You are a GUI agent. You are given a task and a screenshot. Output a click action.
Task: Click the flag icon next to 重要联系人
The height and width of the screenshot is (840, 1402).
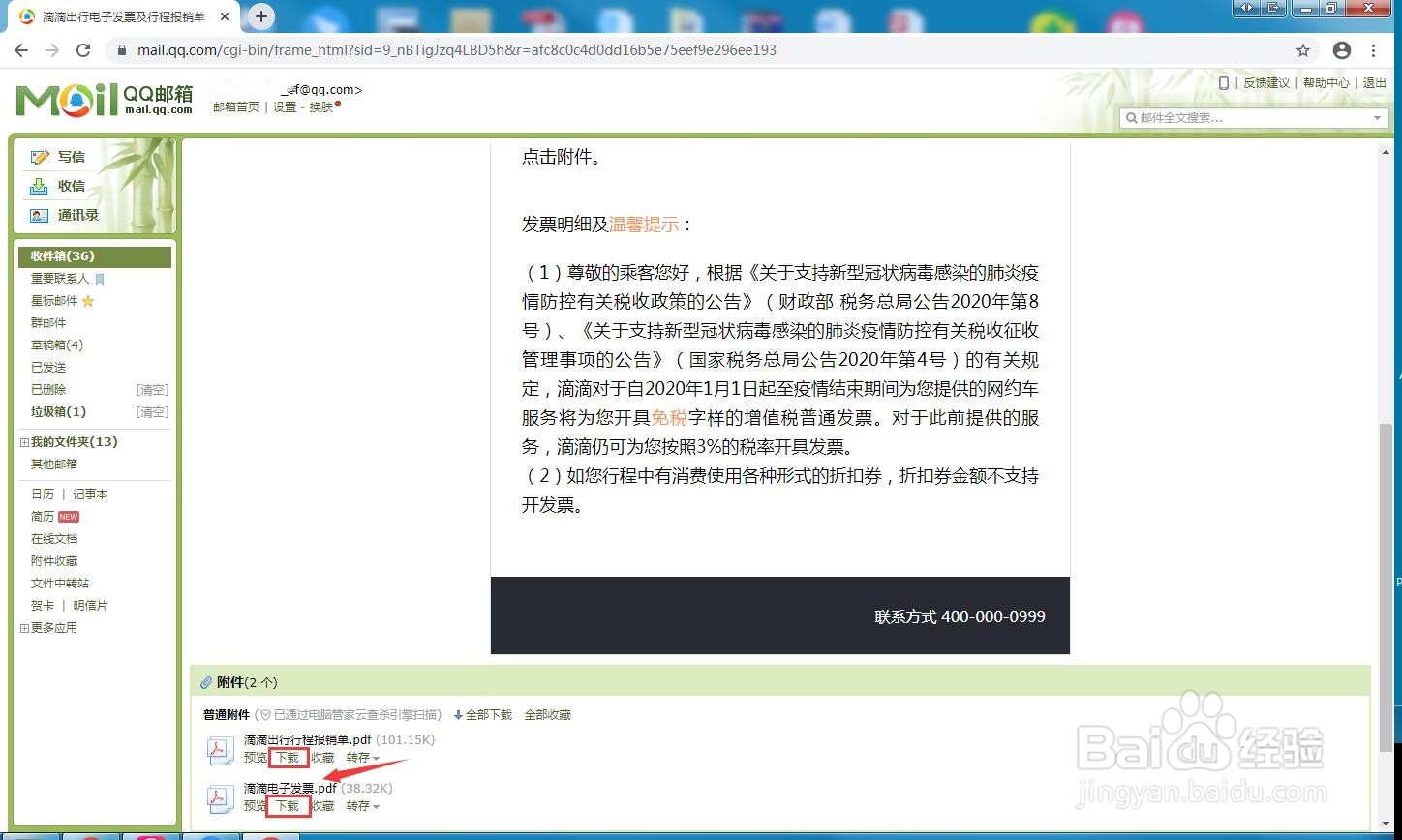(x=99, y=279)
